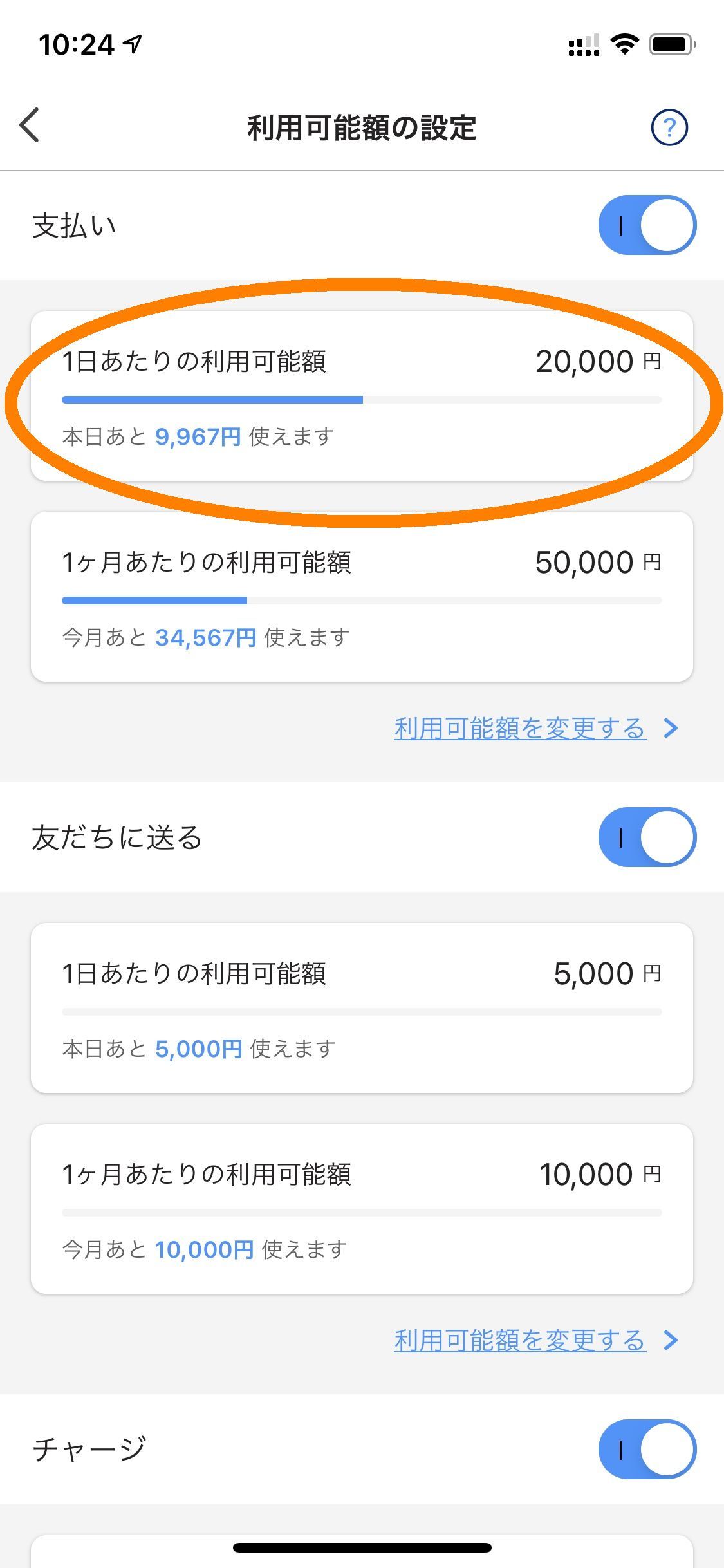724x1568 pixels.
Task: Tap the battery status icon
Action: click(x=673, y=44)
